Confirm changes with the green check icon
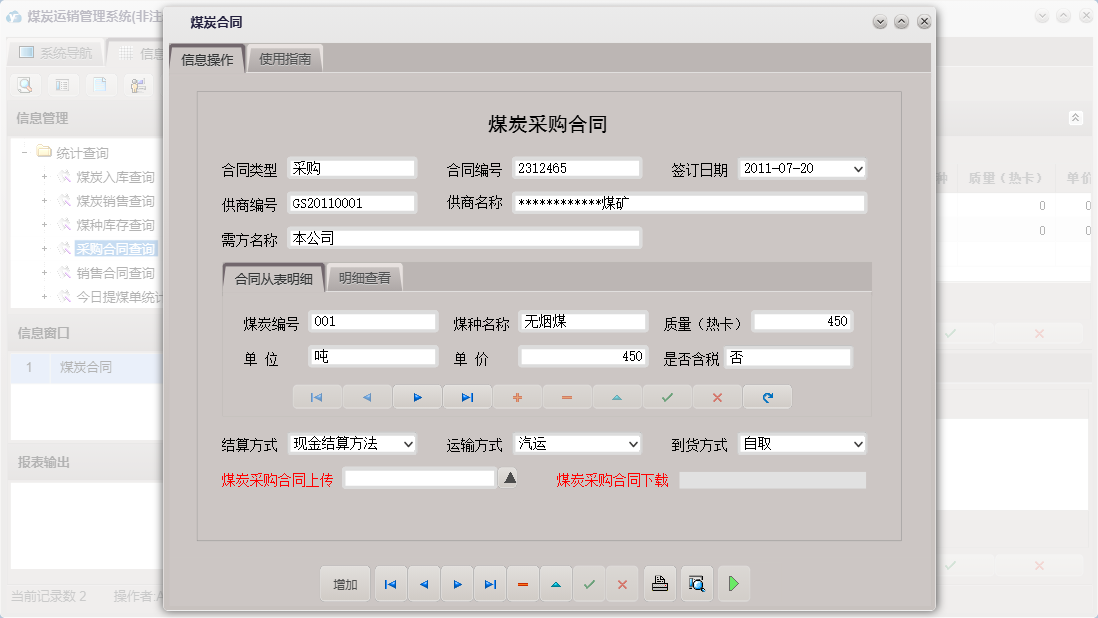This screenshot has height=618, width=1098. (667, 397)
